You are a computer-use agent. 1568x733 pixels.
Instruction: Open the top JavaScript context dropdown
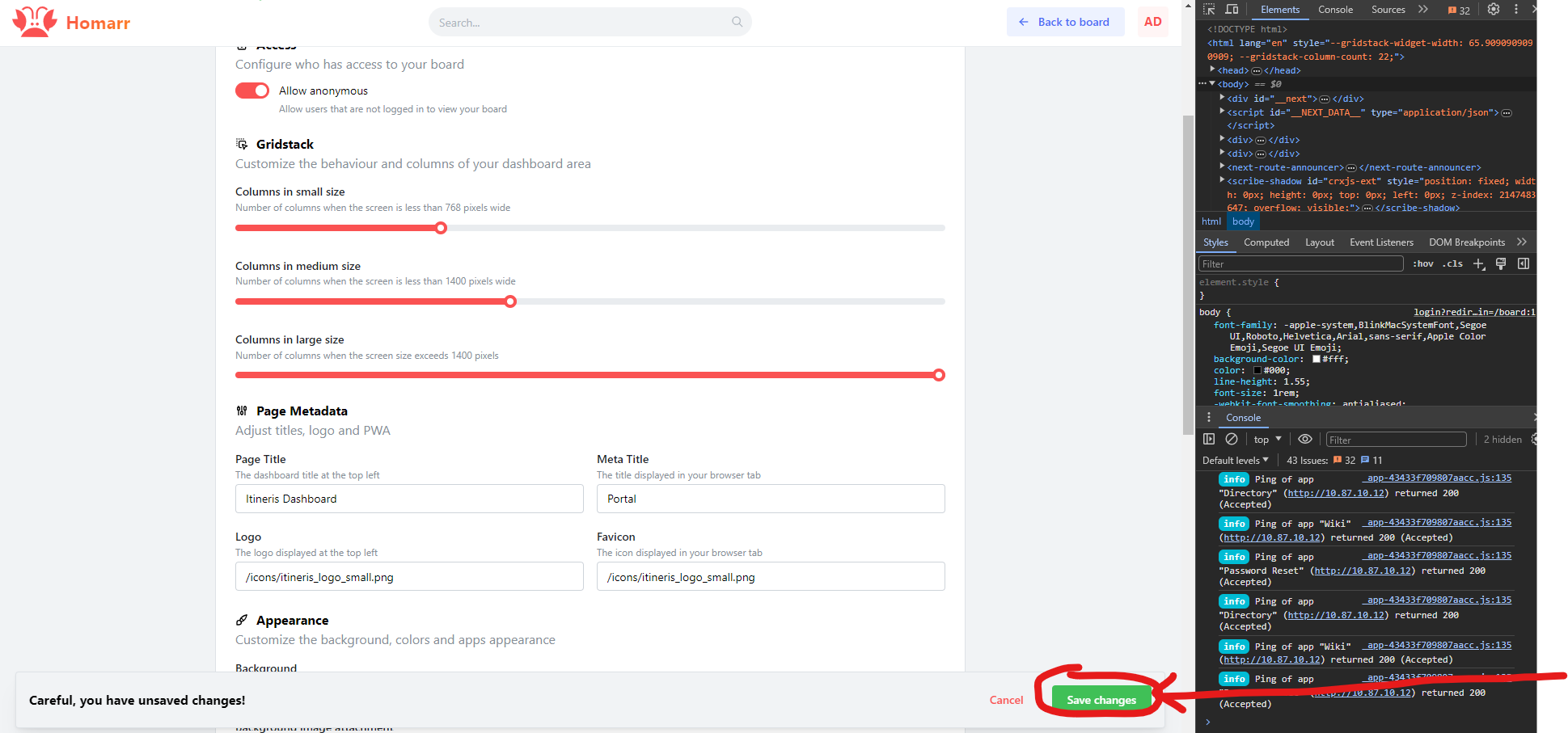tap(1267, 440)
